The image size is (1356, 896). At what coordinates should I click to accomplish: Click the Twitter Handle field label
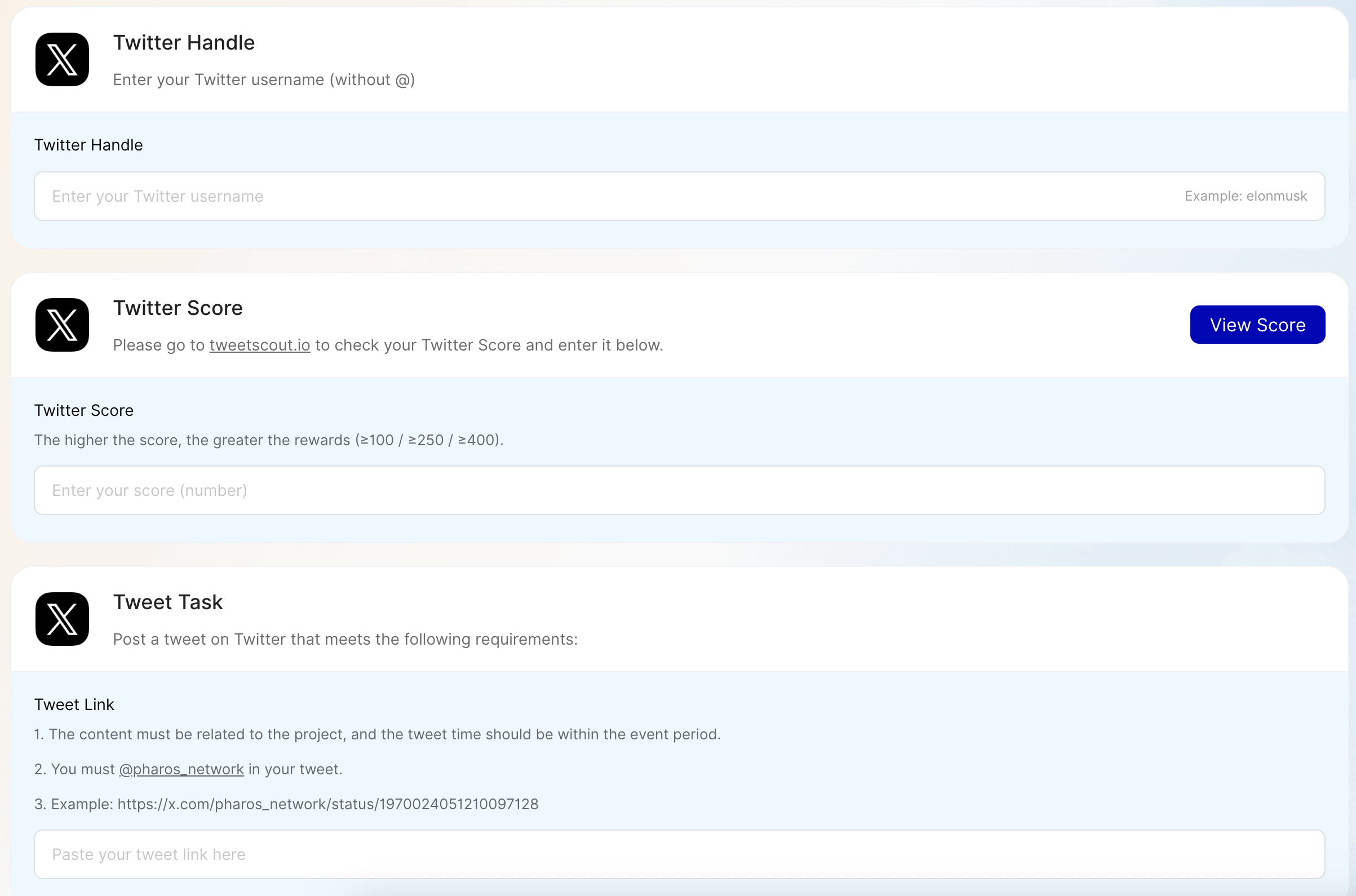[88, 145]
